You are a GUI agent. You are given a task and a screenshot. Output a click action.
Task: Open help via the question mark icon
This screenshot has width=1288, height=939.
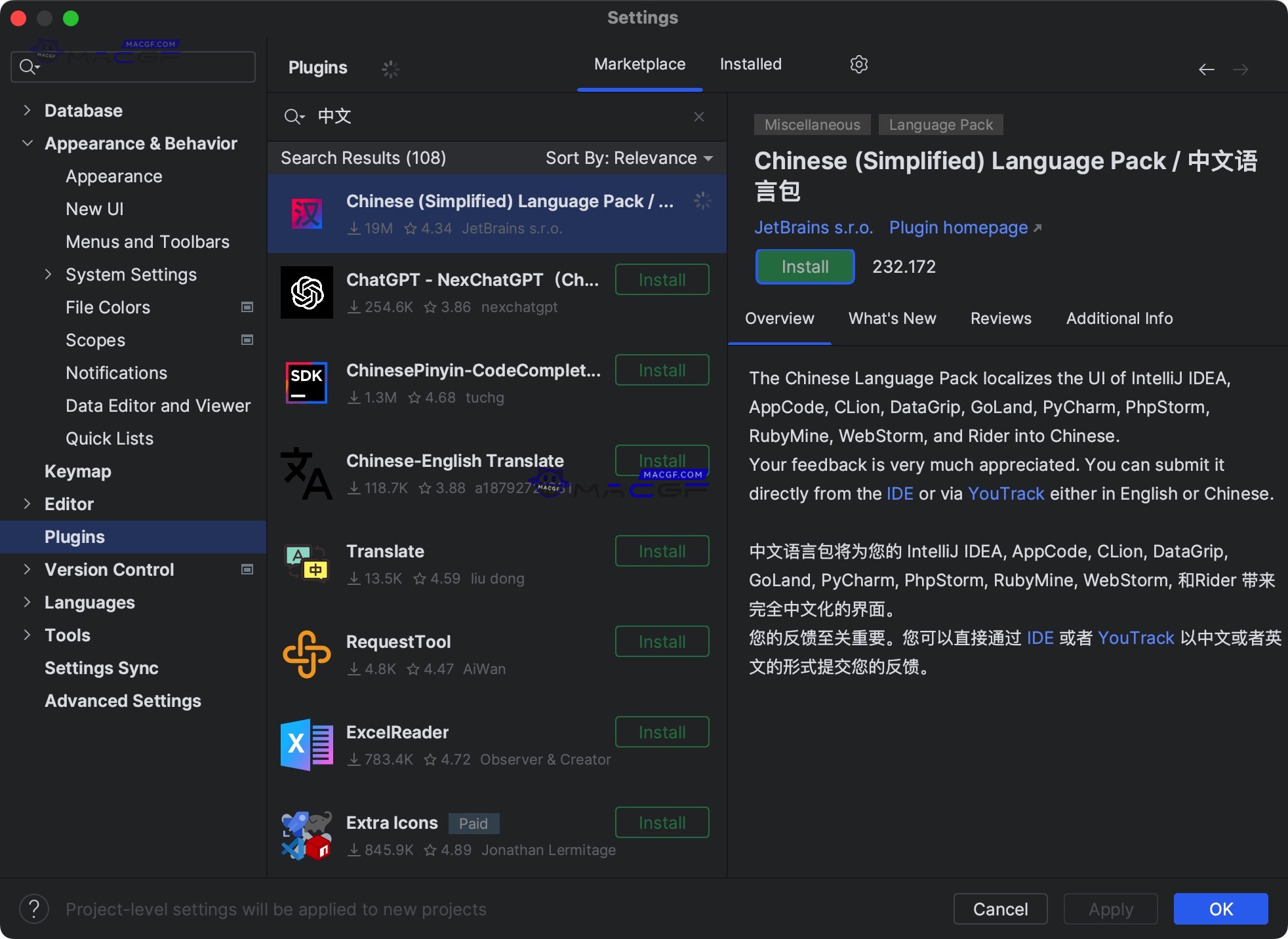tap(34, 909)
